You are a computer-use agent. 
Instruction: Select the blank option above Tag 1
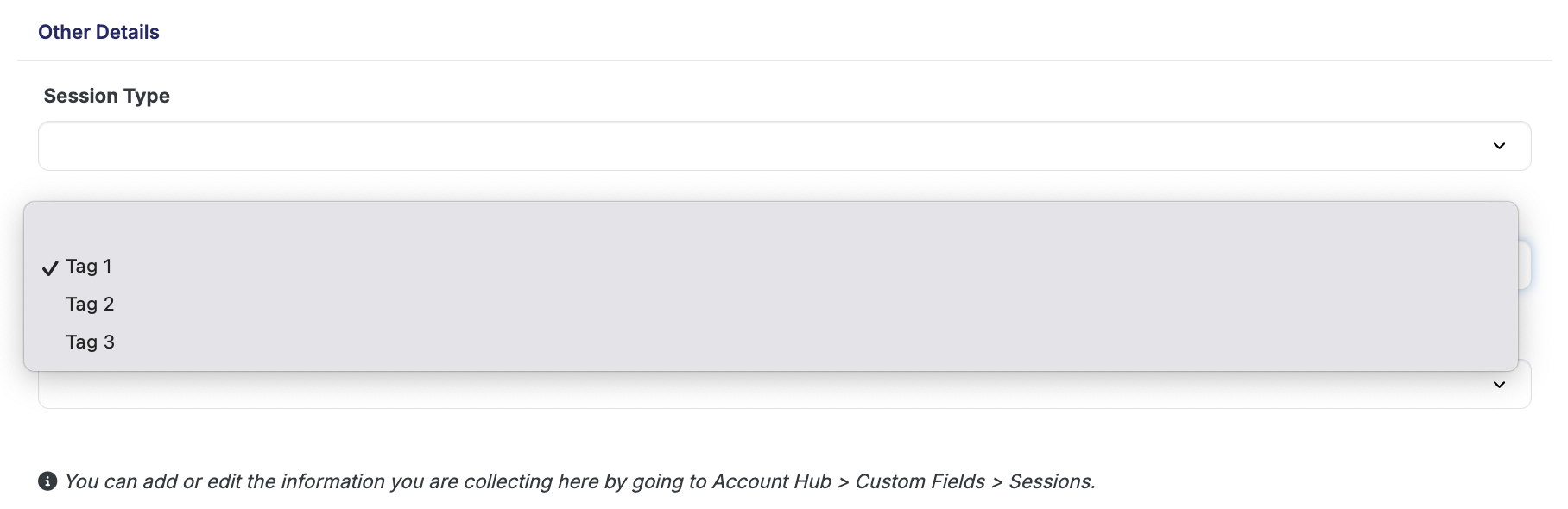770,229
